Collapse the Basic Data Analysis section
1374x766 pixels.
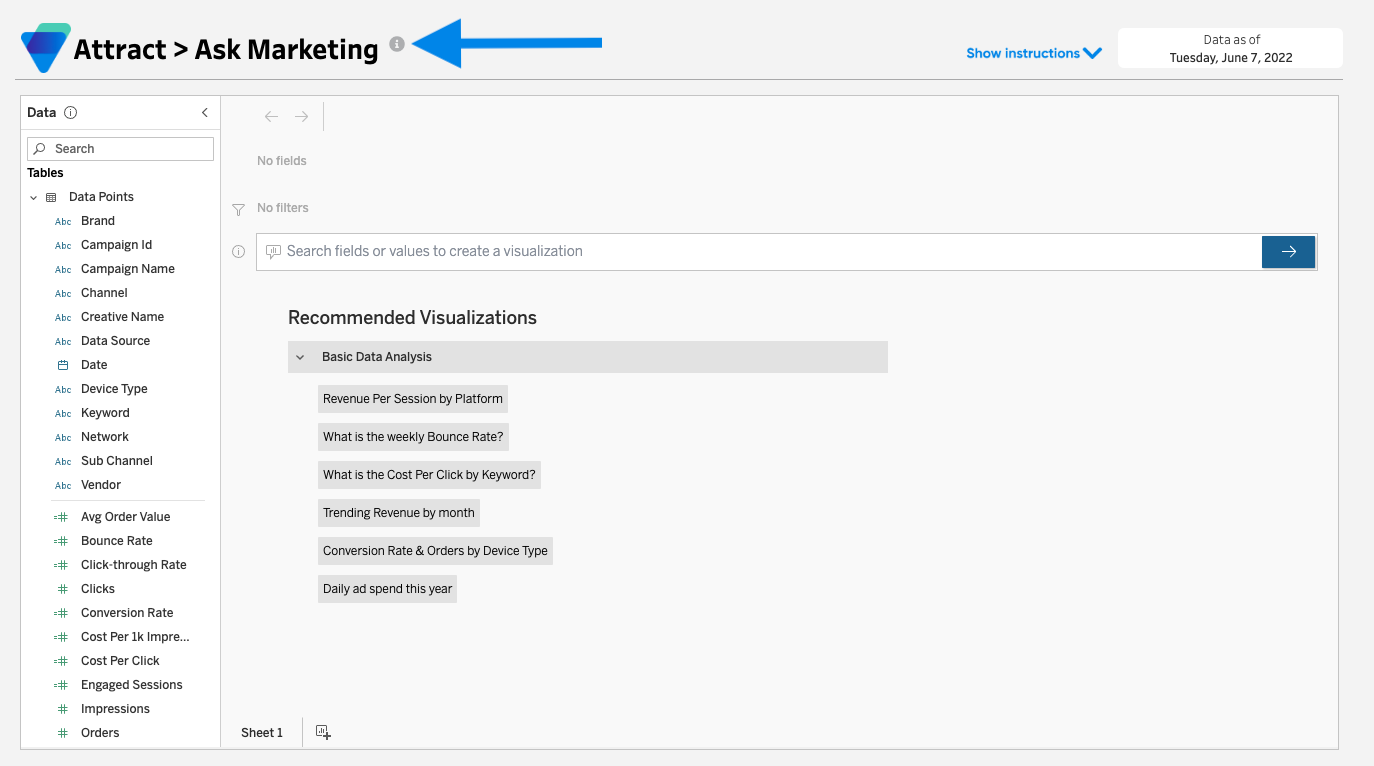(300, 357)
